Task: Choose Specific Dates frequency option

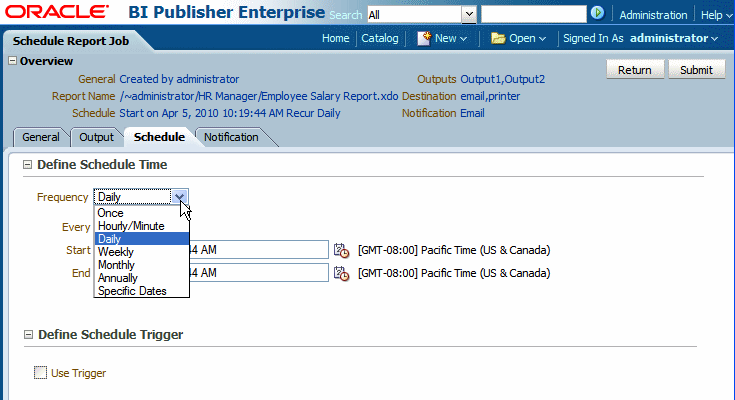Action: (142, 291)
